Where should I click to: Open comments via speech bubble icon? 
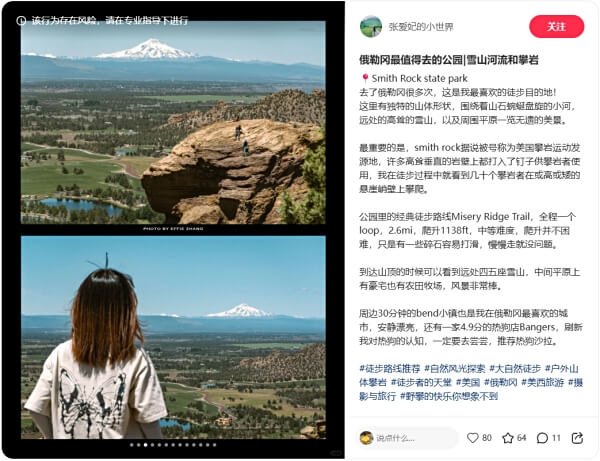(542, 438)
